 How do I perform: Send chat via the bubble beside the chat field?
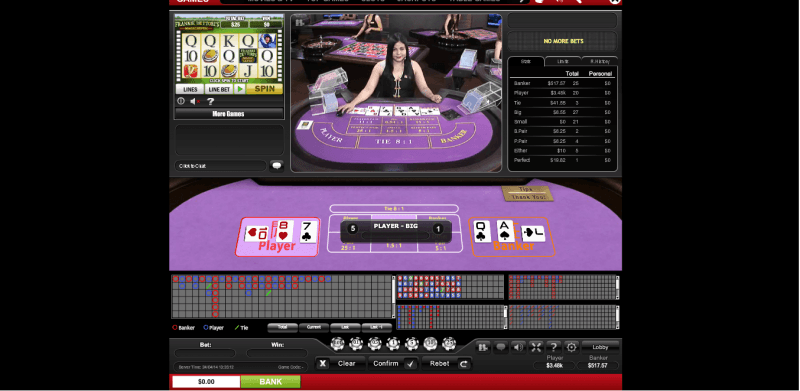click(276, 165)
